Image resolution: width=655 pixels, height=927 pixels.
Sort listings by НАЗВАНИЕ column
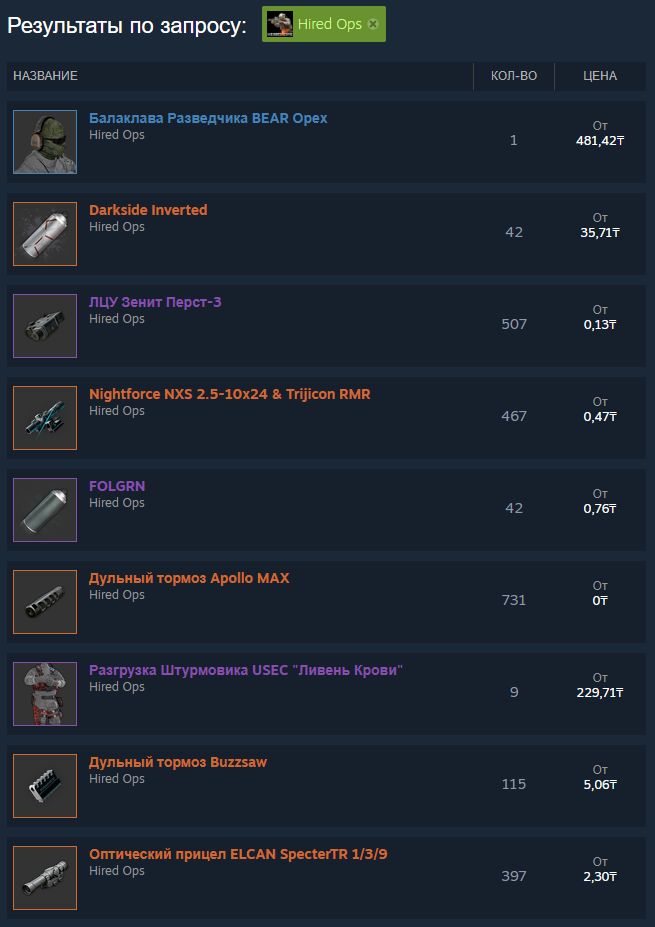pyautogui.click(x=46, y=76)
